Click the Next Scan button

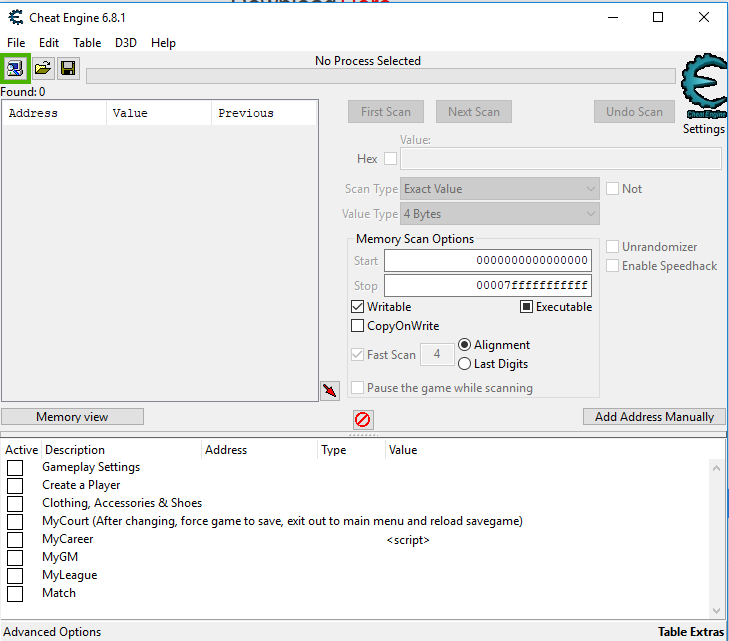coord(474,112)
